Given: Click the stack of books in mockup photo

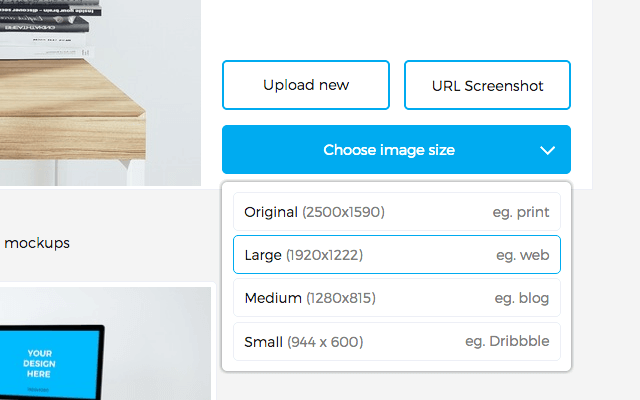Looking at the screenshot, I should point(49,29).
